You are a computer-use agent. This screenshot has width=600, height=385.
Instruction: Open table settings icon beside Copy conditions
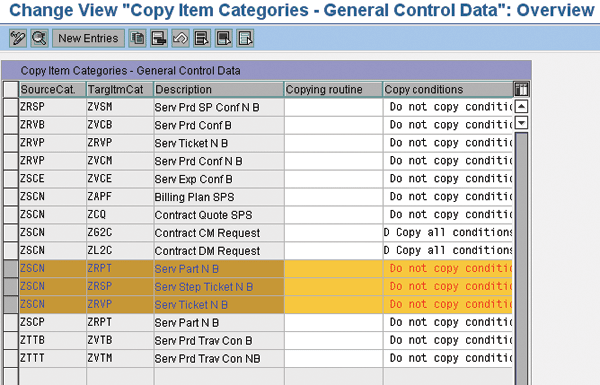(521, 89)
